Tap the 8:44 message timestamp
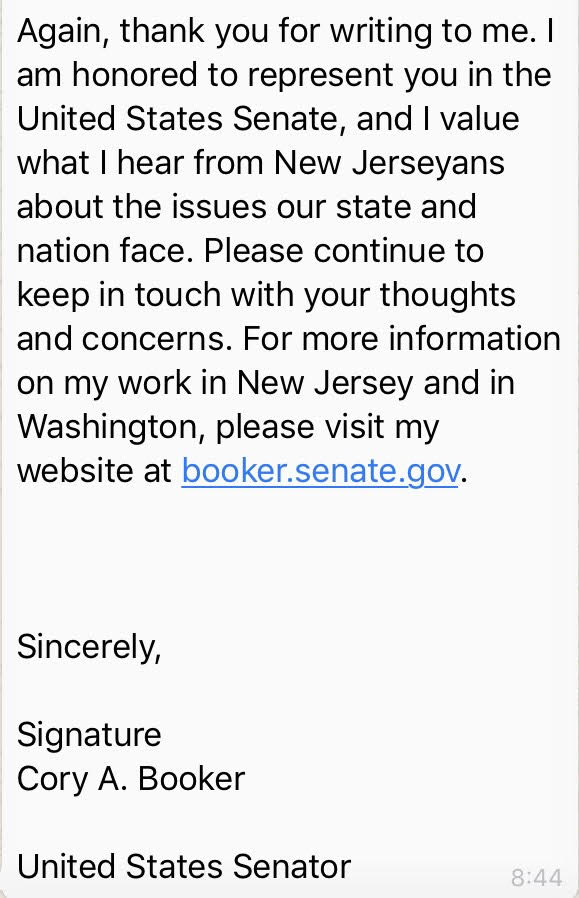This screenshot has height=898, width=579. [537, 878]
